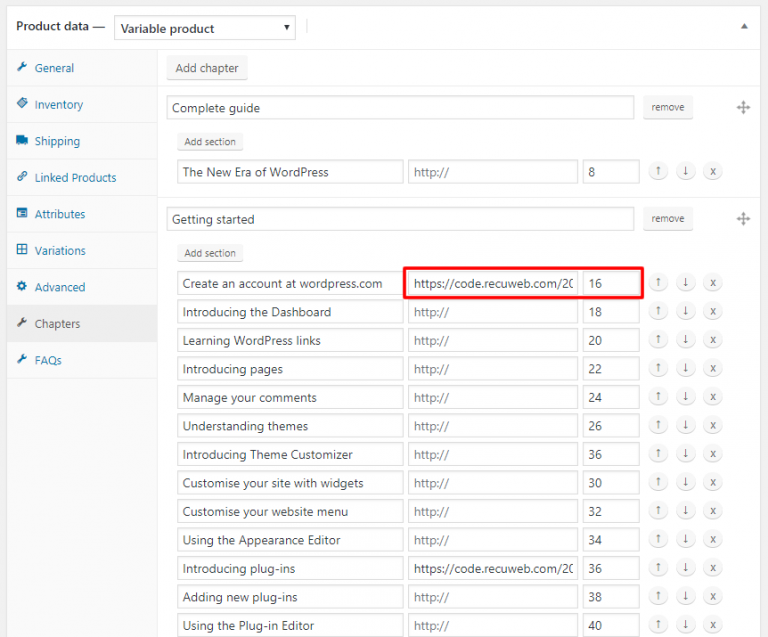768x637 pixels.
Task: Click move handle for Getting started chapter
Action: [x=743, y=219]
